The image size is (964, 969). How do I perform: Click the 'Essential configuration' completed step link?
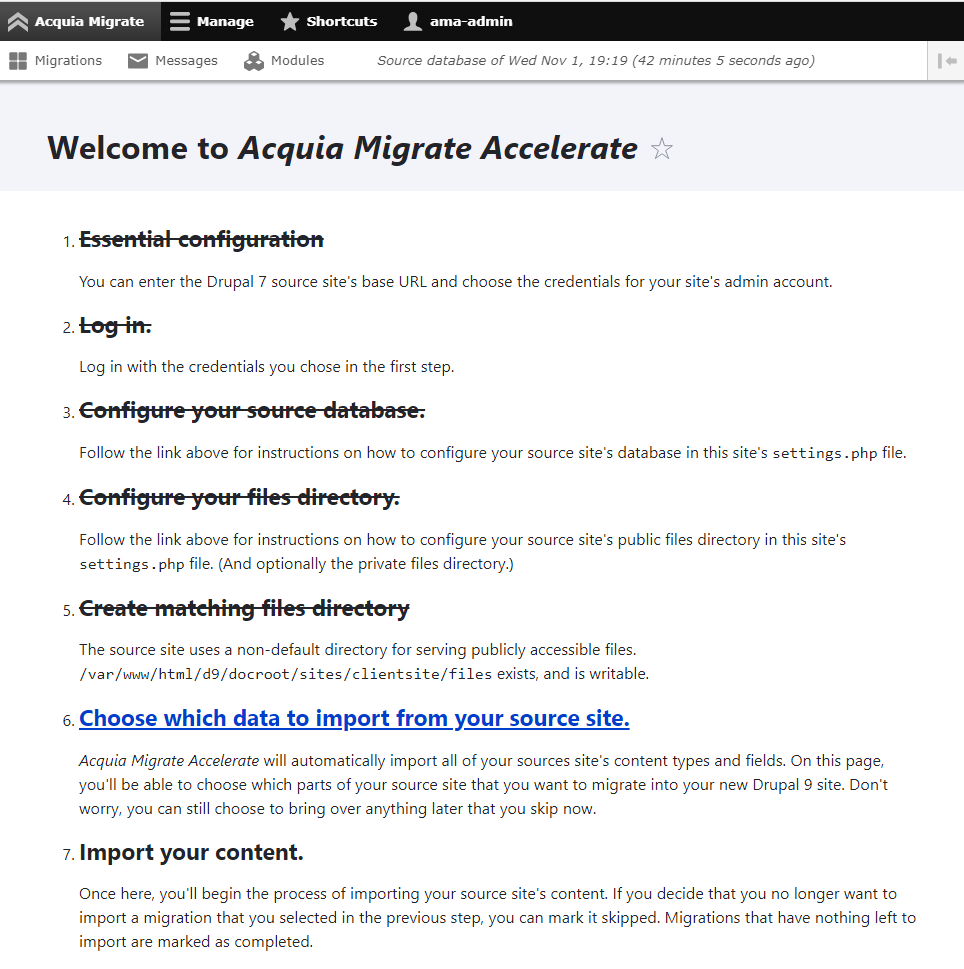click(202, 239)
